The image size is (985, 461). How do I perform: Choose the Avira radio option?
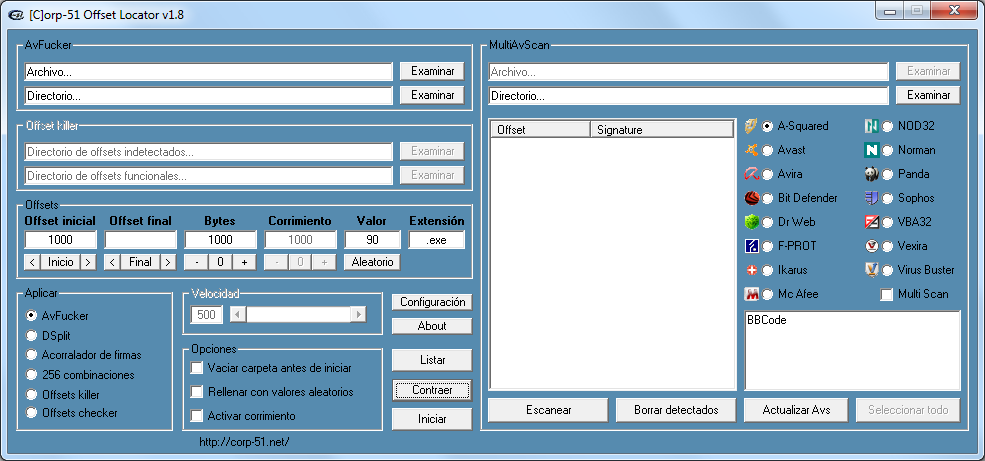coord(767,174)
